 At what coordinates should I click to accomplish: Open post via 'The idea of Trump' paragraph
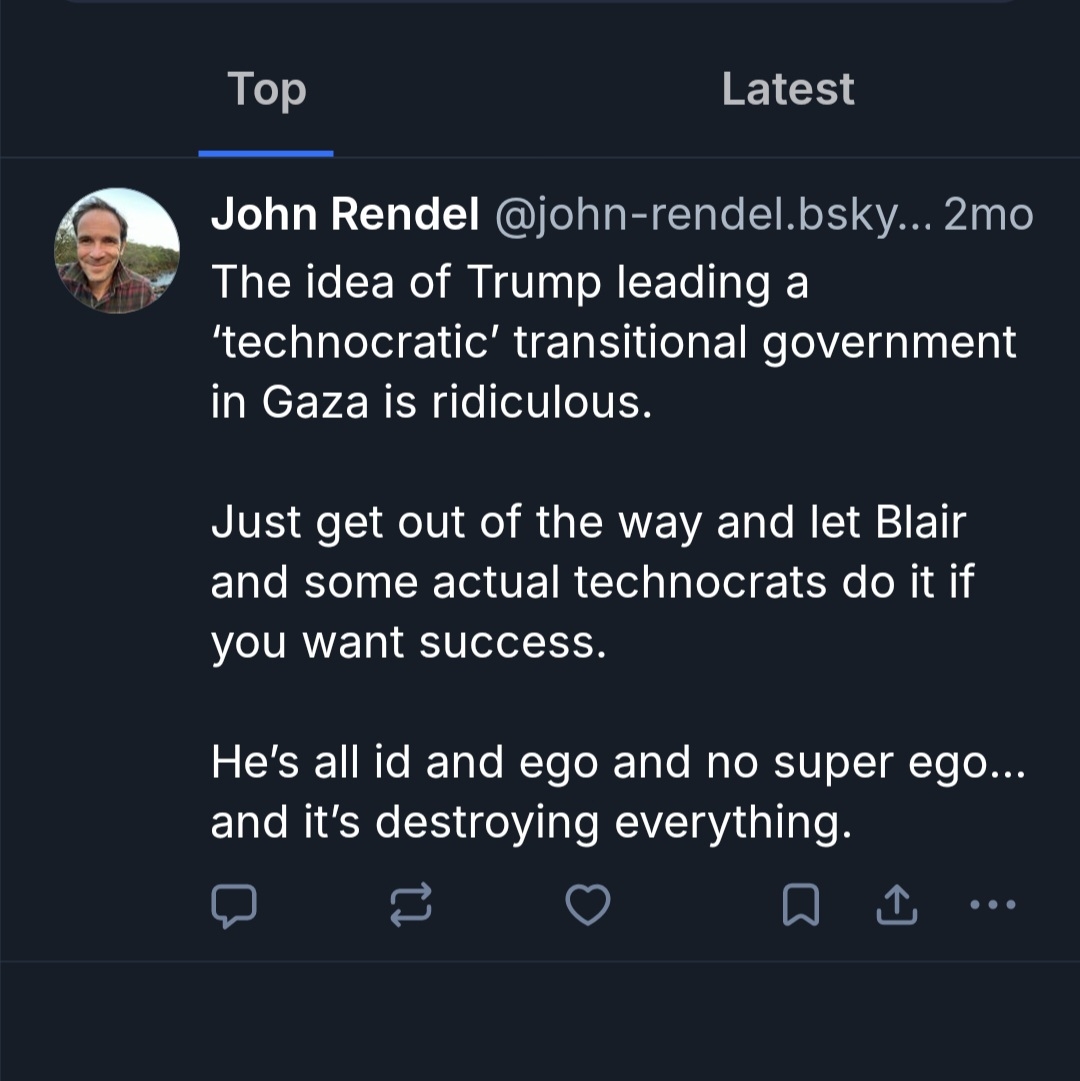pyautogui.click(x=510, y=283)
